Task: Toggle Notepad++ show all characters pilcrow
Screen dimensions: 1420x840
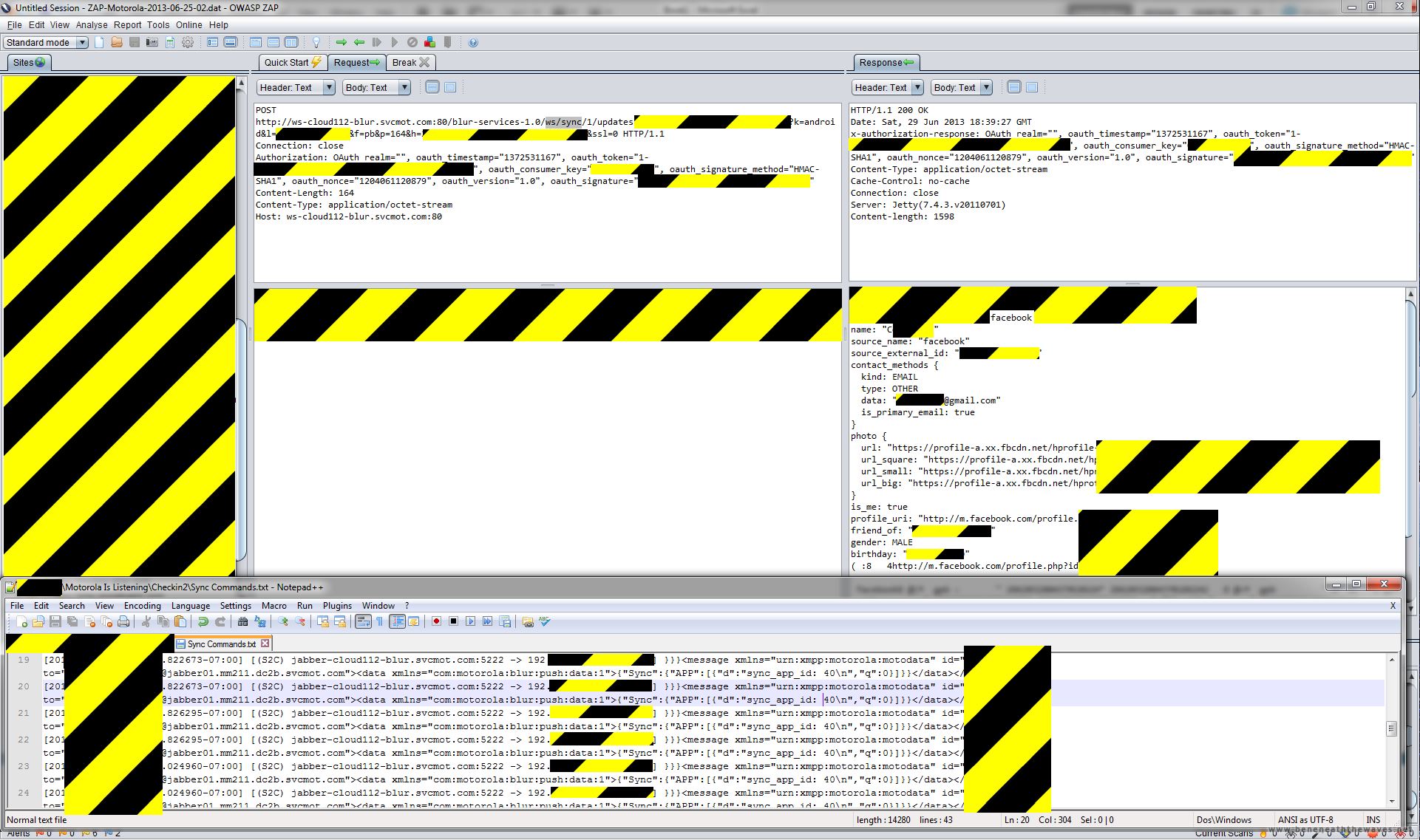Action: click(380, 622)
